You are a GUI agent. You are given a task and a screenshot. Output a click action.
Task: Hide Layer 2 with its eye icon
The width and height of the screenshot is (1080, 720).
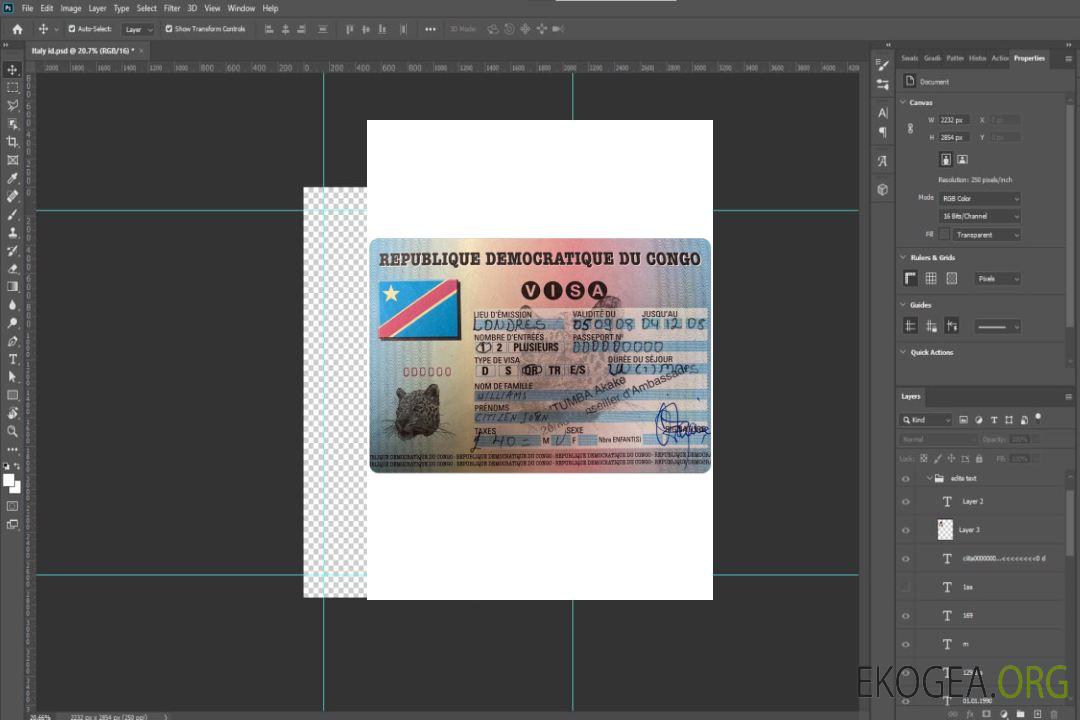pos(906,502)
